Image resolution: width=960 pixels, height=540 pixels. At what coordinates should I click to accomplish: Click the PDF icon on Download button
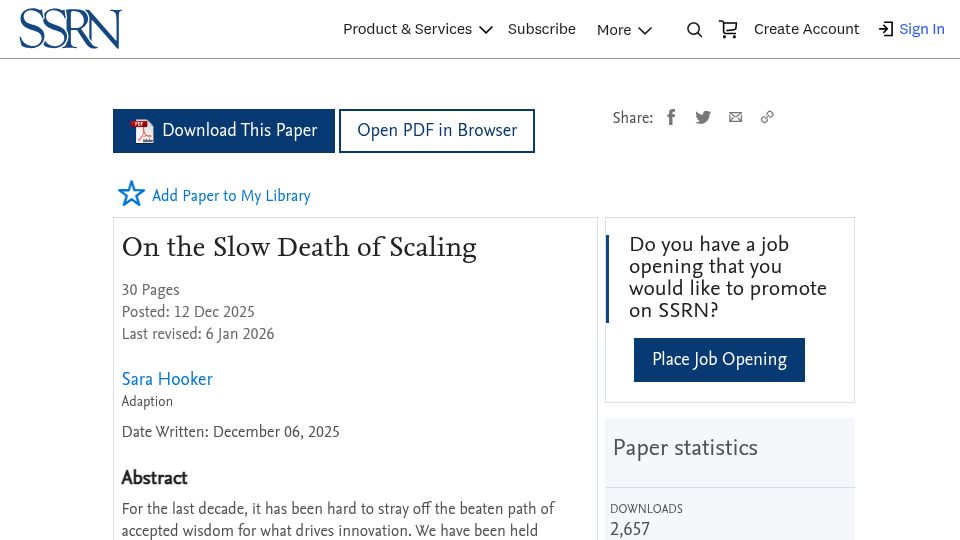142,131
